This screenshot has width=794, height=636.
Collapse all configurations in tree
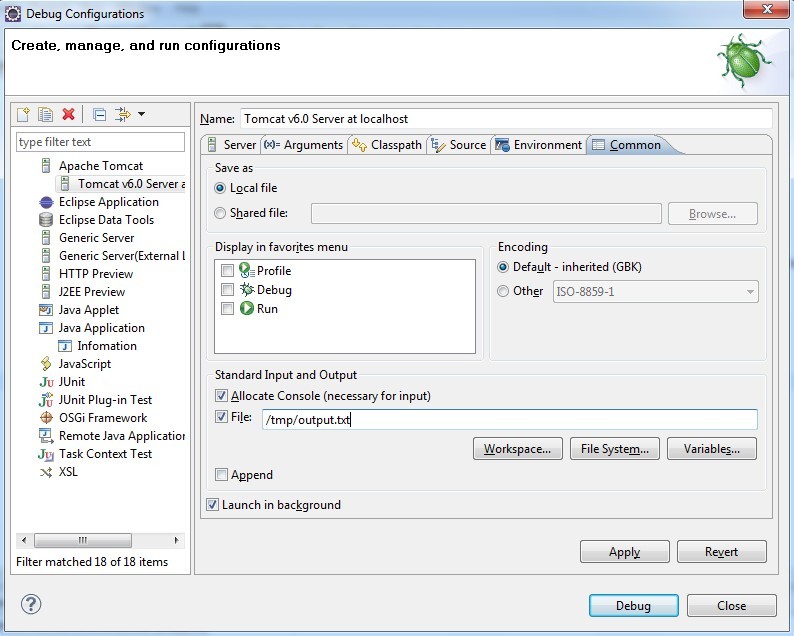click(100, 114)
